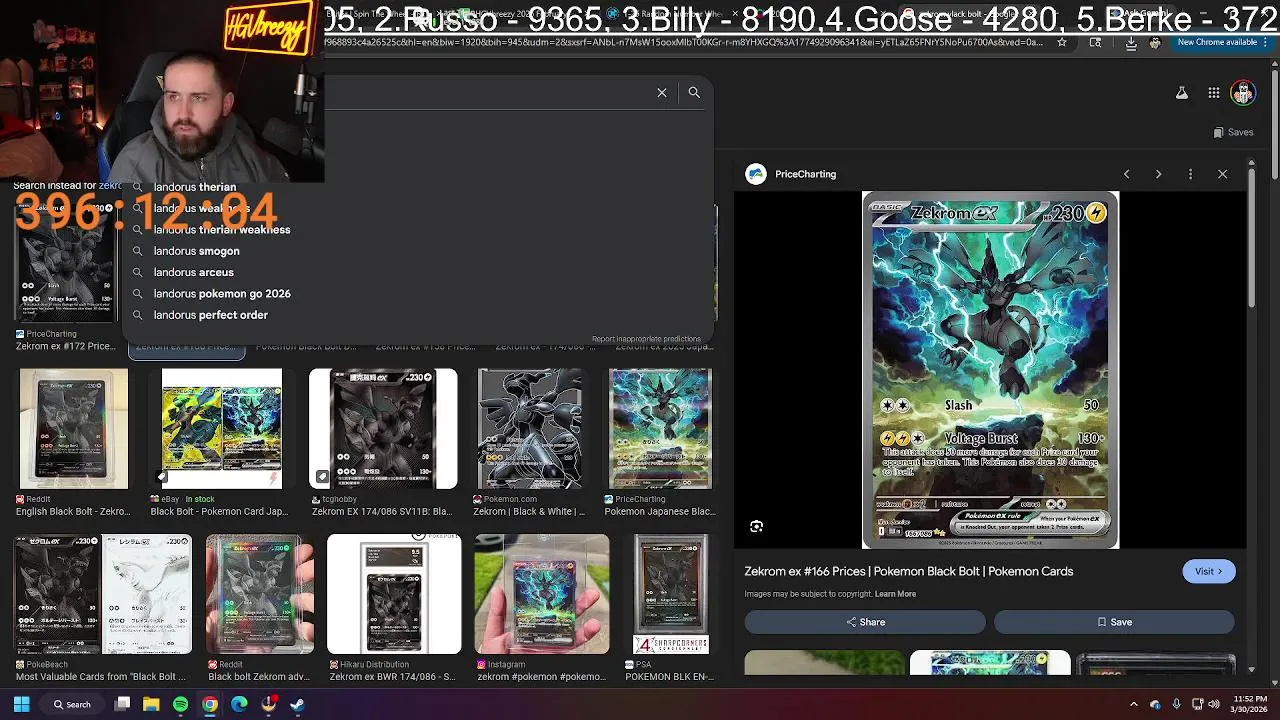Share the Zekrom ex image
This screenshot has height=720, width=1280.
(865, 622)
